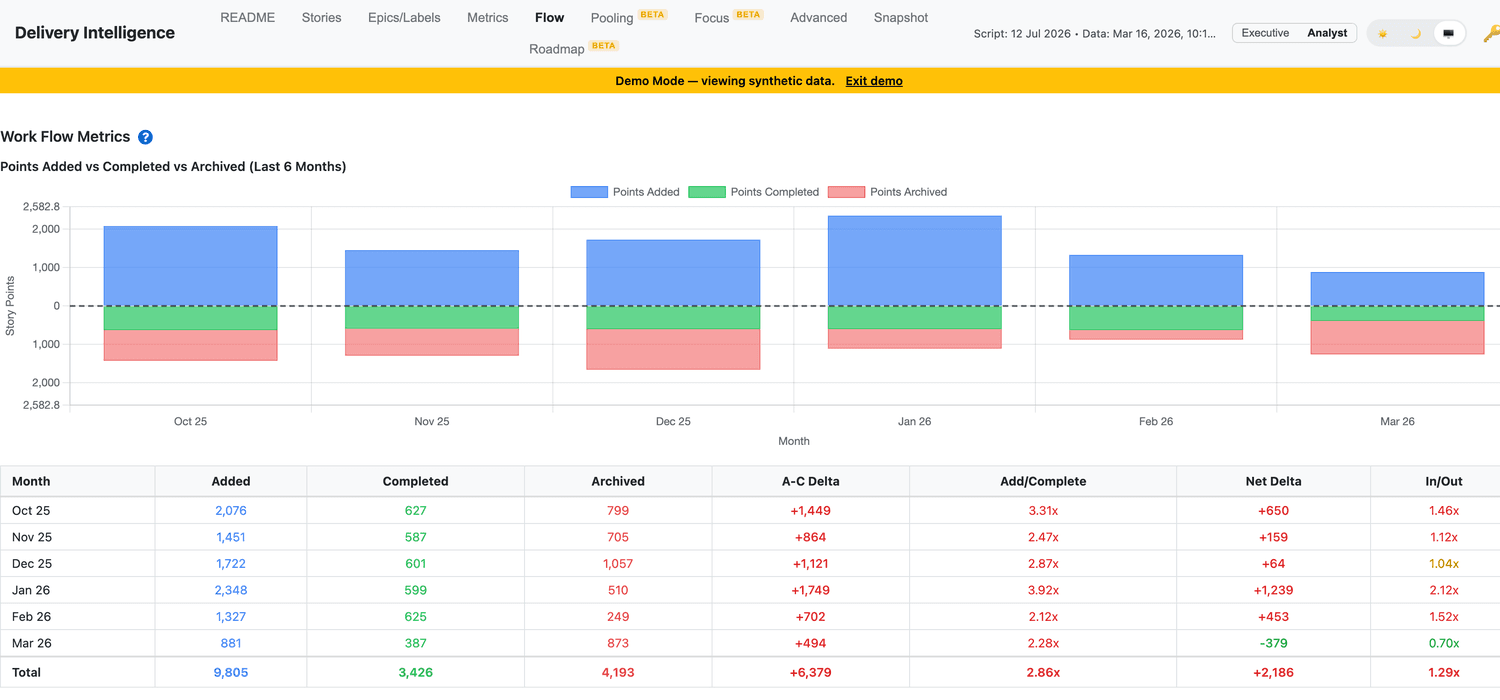Click the Add/Complete column header
Viewport: 1500px width, 700px height.
(1043, 481)
